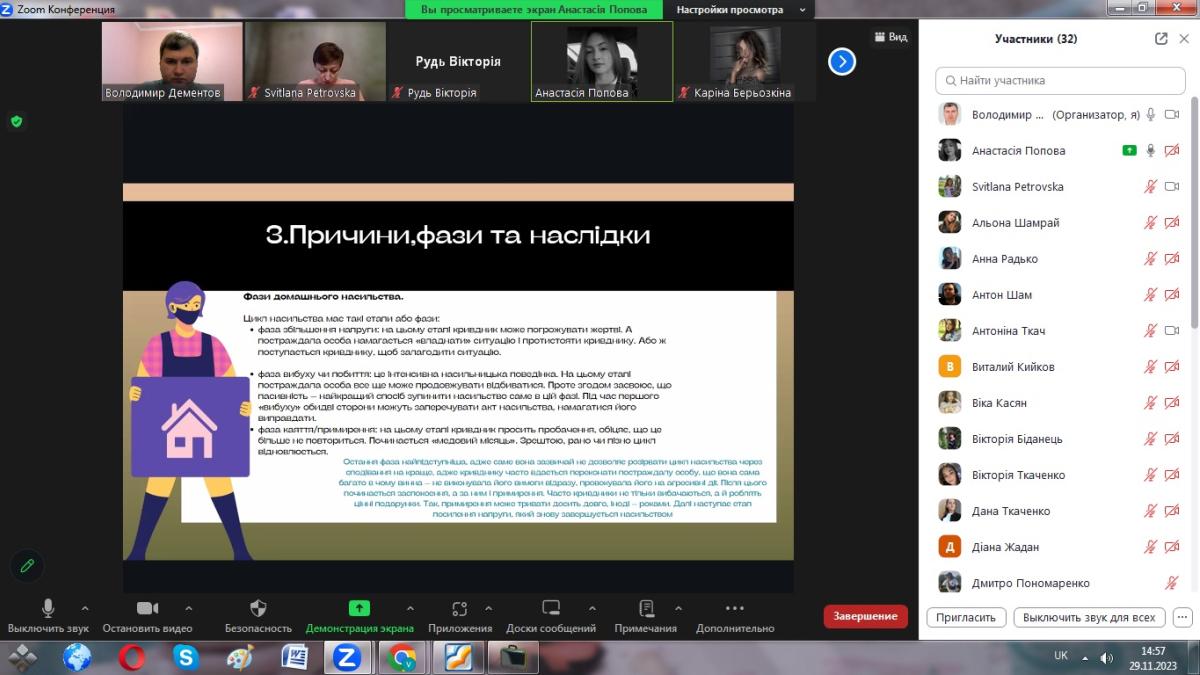1200x675 pixels.
Task: Open Skype from the Windows taskbar
Action: (x=185, y=657)
